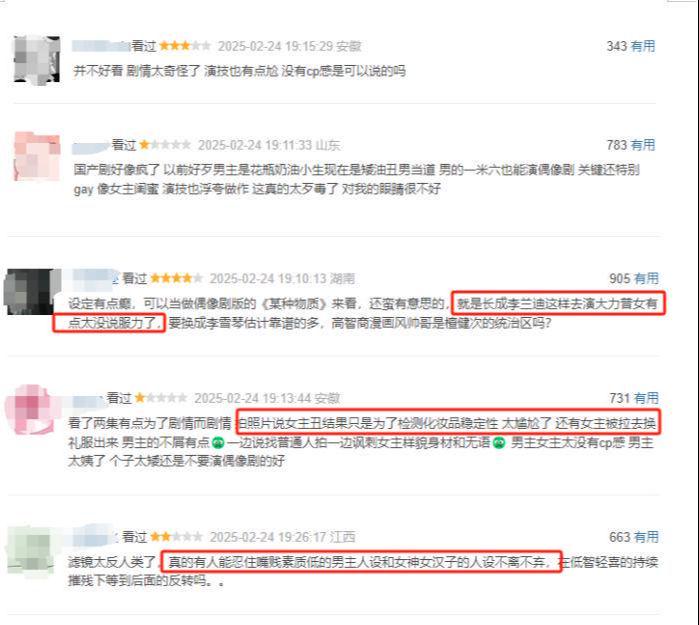Viewport: 699px width, 625px height.
Task: Open the green avatar of the Jiangxi reviewer
Action: (32, 550)
